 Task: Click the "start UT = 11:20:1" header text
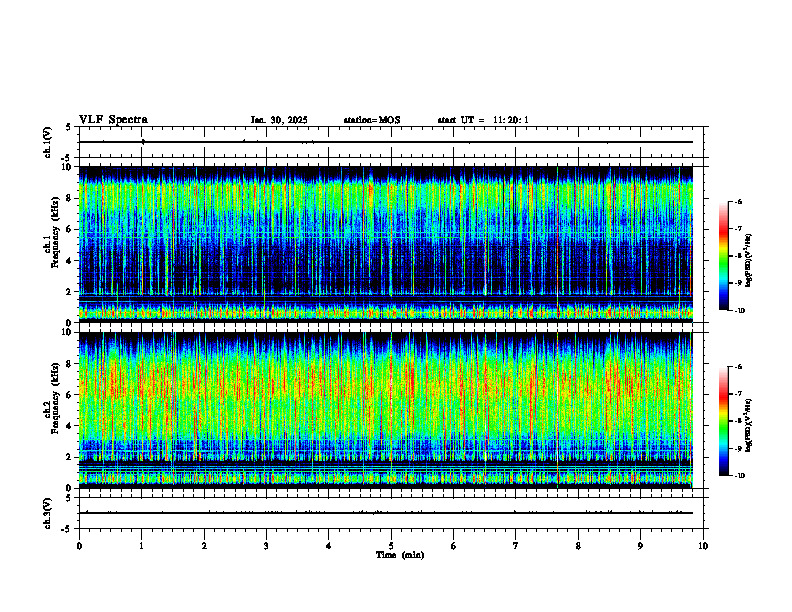(x=483, y=120)
